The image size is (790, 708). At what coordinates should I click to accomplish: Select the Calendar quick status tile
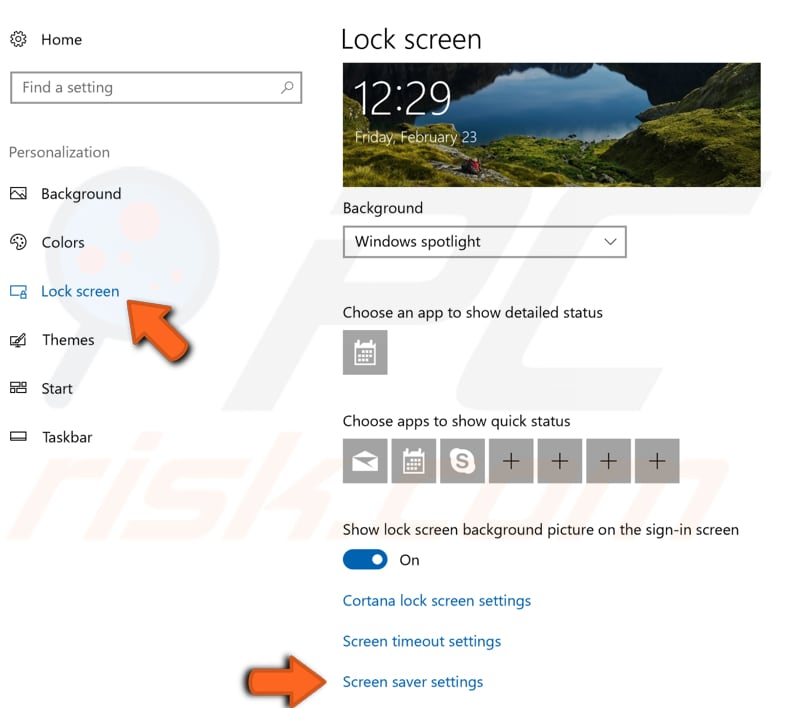point(414,461)
